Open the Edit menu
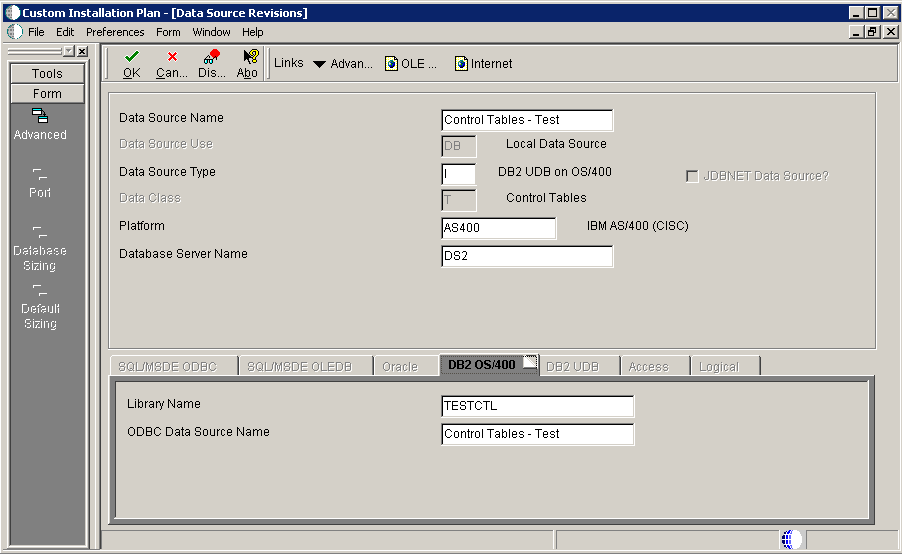The image size is (902, 554). coord(65,32)
